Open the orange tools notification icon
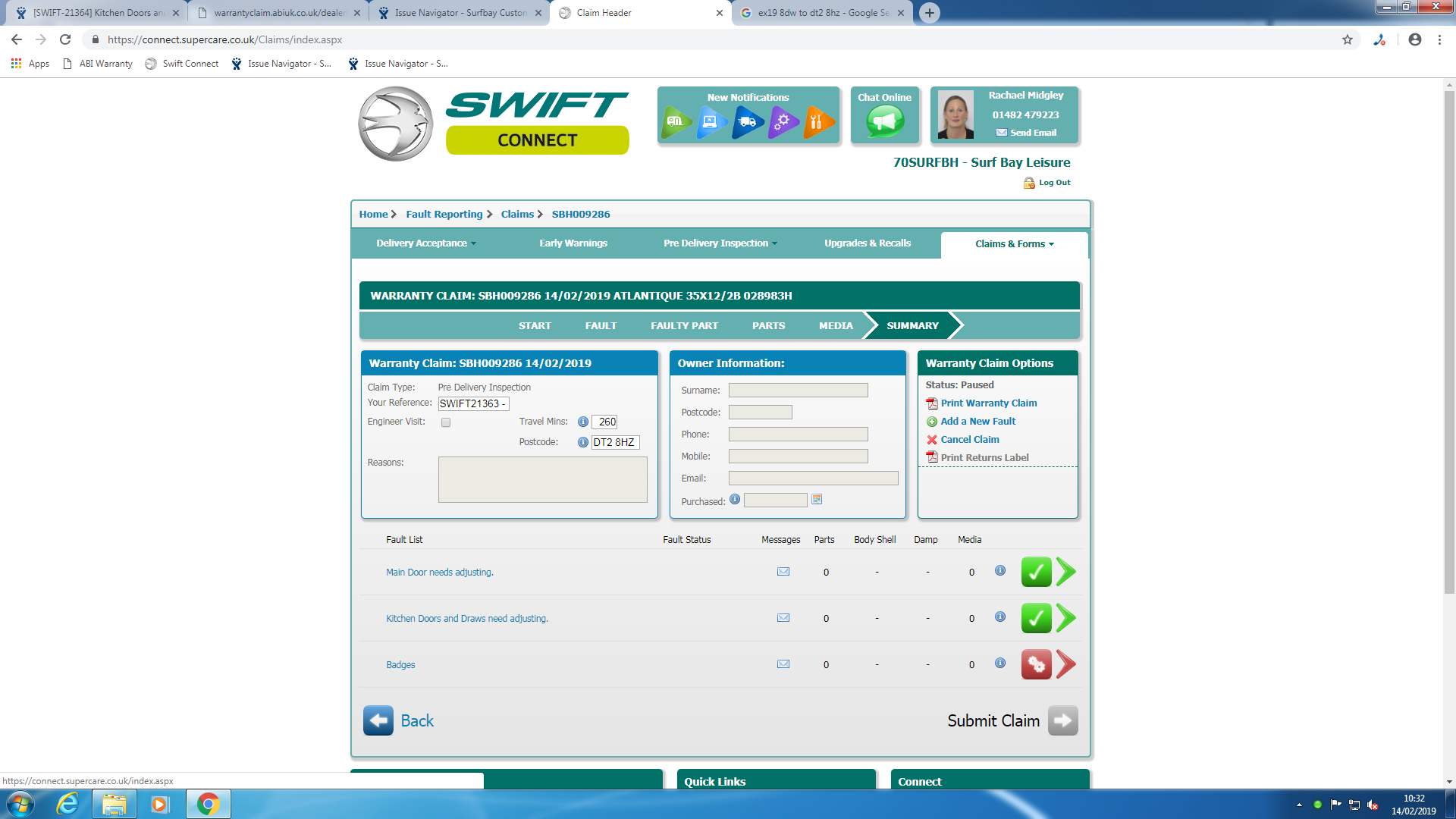 817,121
